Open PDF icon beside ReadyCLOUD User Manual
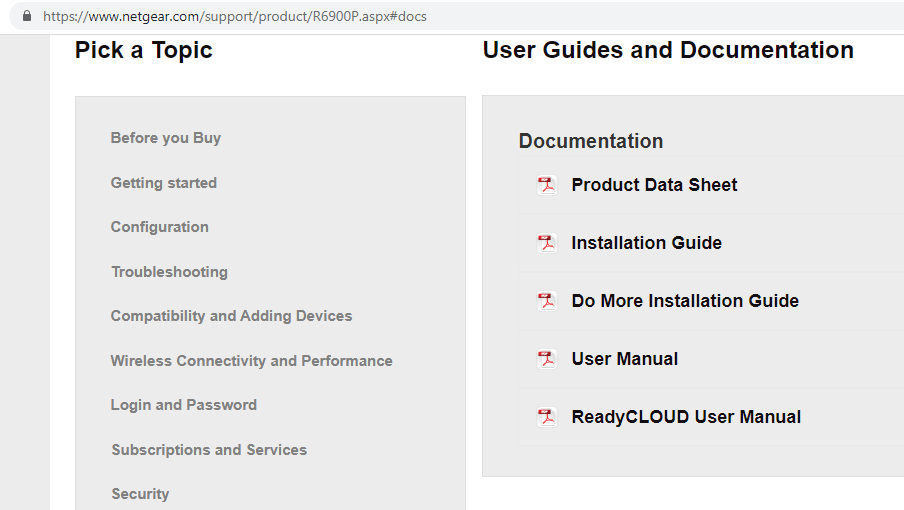 [x=547, y=417]
